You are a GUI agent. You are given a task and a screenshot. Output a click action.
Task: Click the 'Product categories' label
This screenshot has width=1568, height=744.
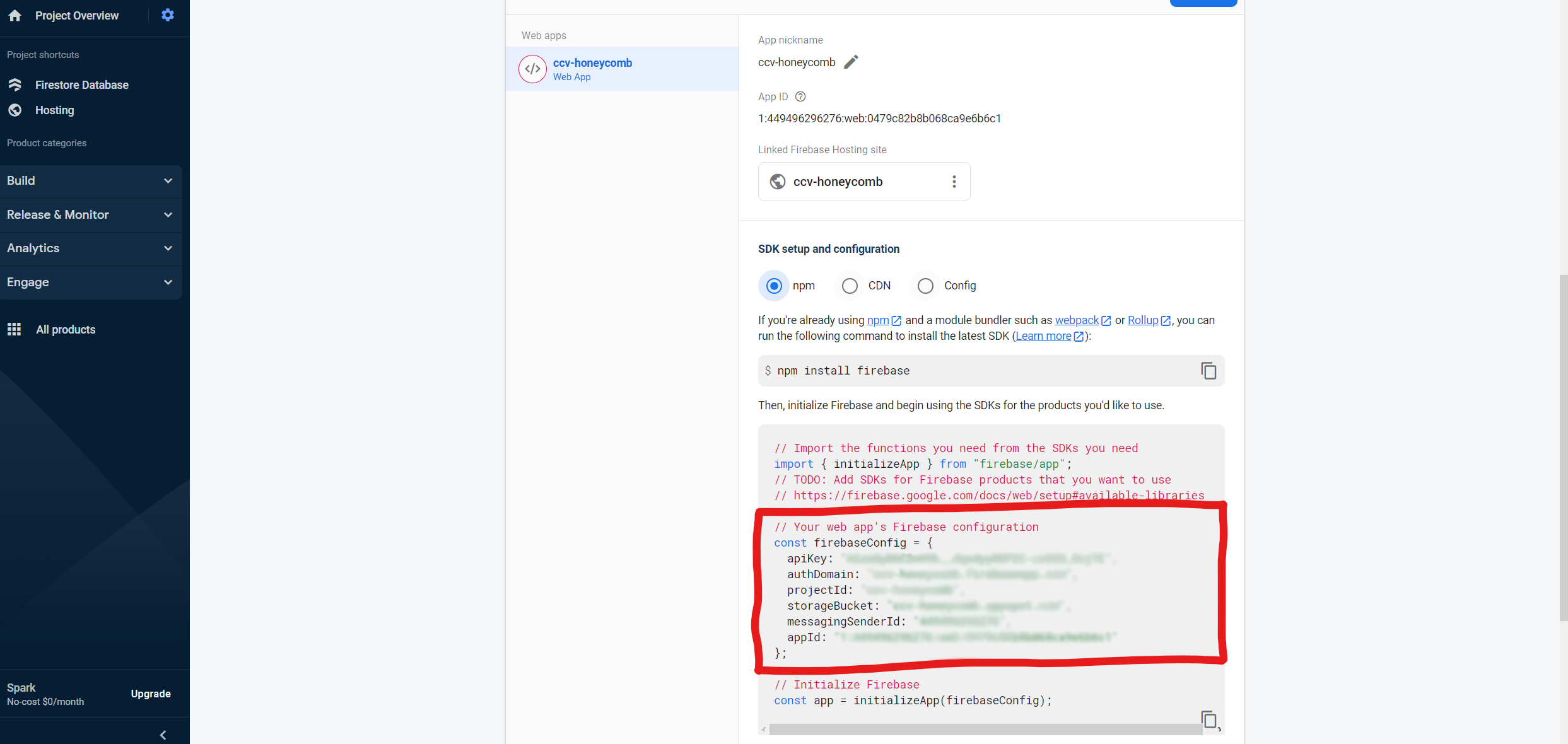tap(47, 143)
